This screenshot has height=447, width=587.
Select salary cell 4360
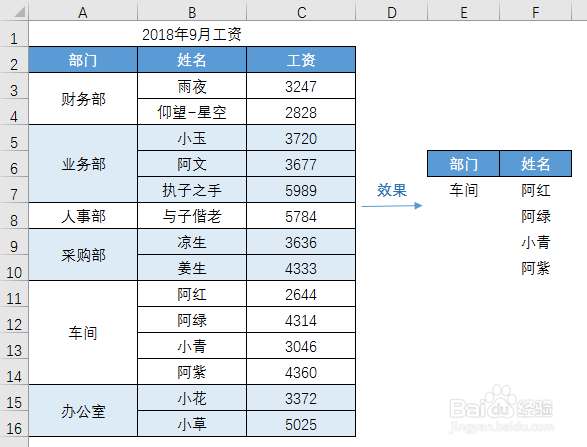301,372
